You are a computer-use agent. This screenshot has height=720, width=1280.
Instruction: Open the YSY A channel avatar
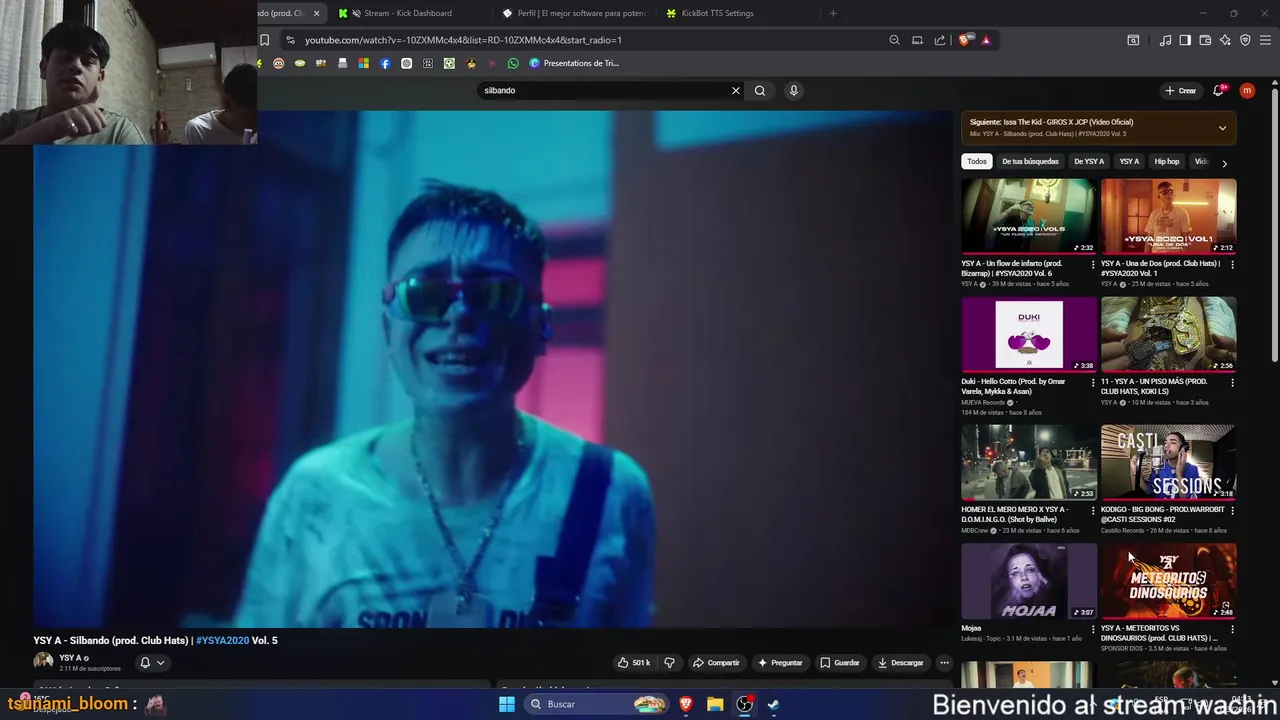tap(43, 662)
